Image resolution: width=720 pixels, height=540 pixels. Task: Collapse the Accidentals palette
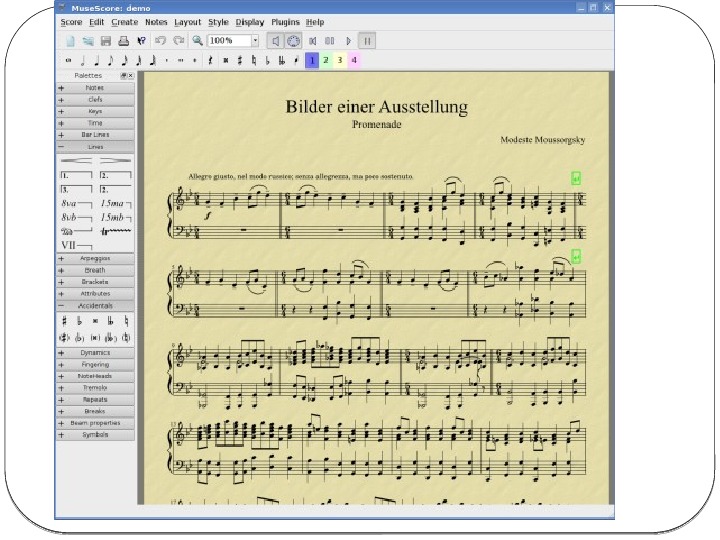tap(96, 306)
